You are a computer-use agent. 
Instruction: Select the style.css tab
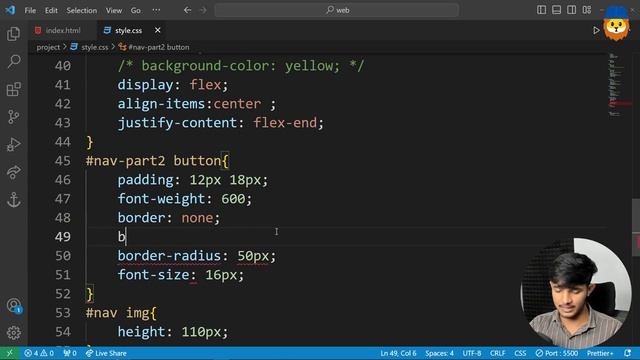pos(128,30)
